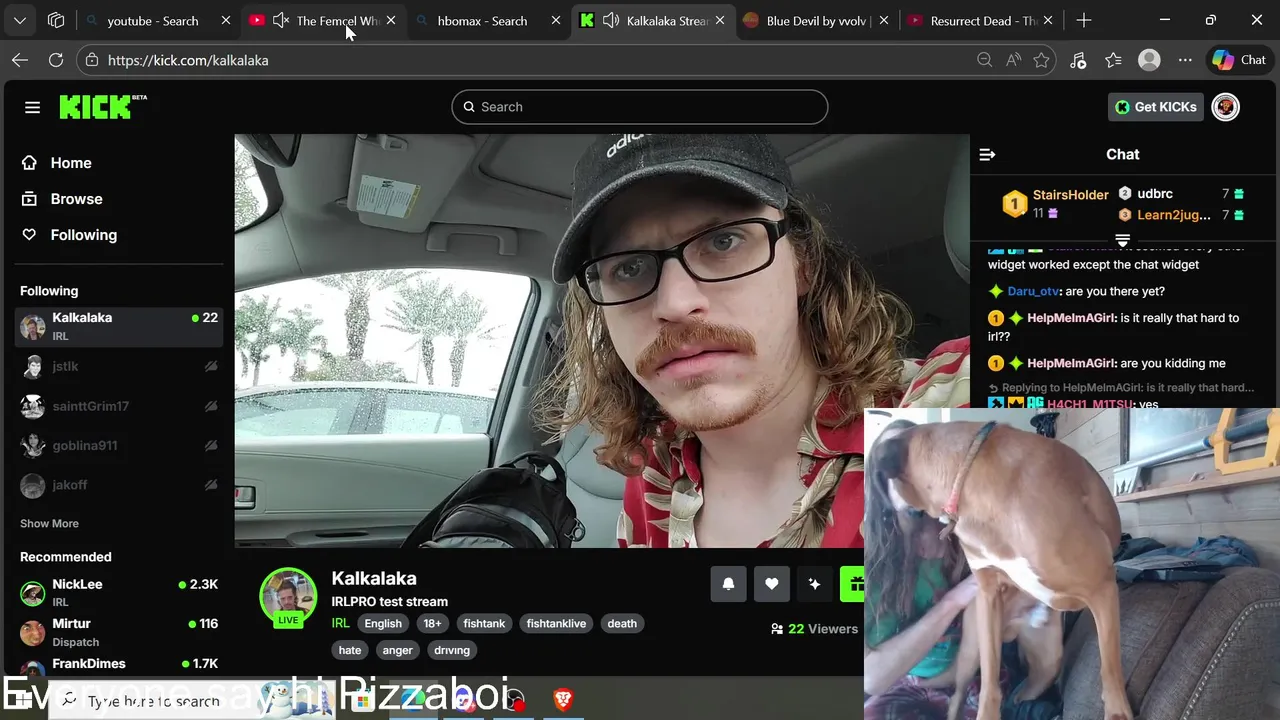Click the webcam overlay with dog
This screenshot has height=720, width=1280.
point(1072,563)
